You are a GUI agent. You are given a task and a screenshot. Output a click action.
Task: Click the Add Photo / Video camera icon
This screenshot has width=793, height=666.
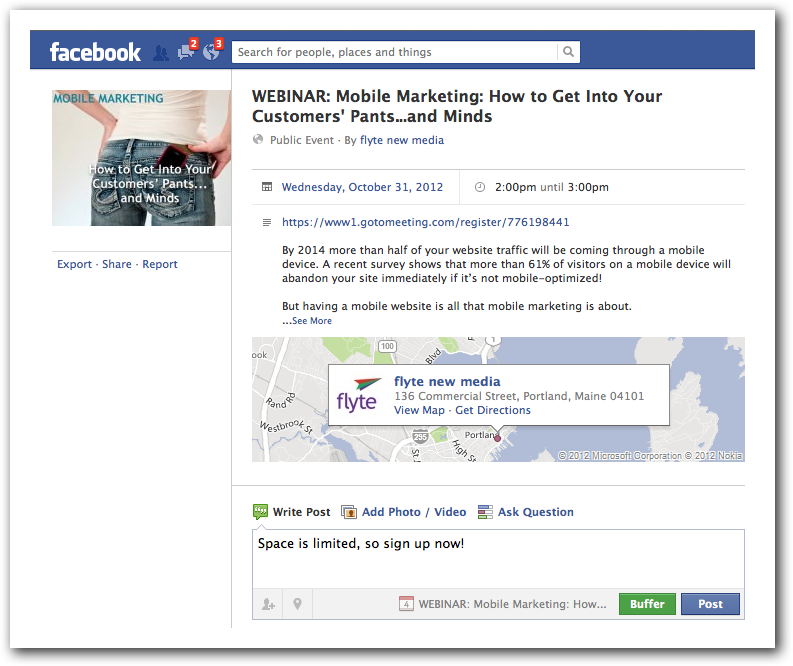(x=349, y=512)
